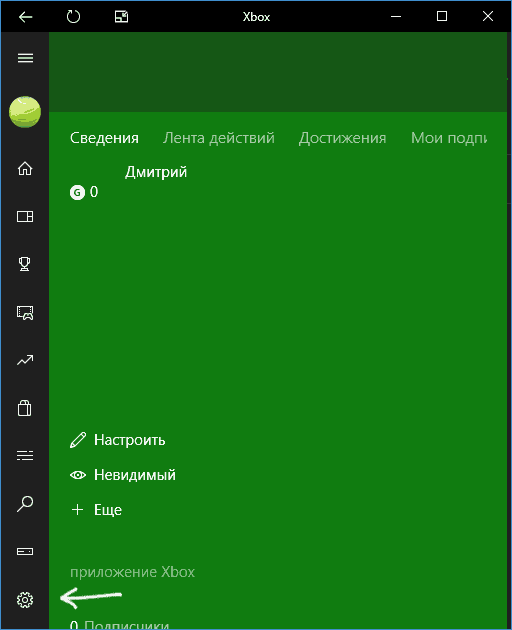The height and width of the screenshot is (630, 512).
Task: Go back with the back arrow
Action: [25, 17]
